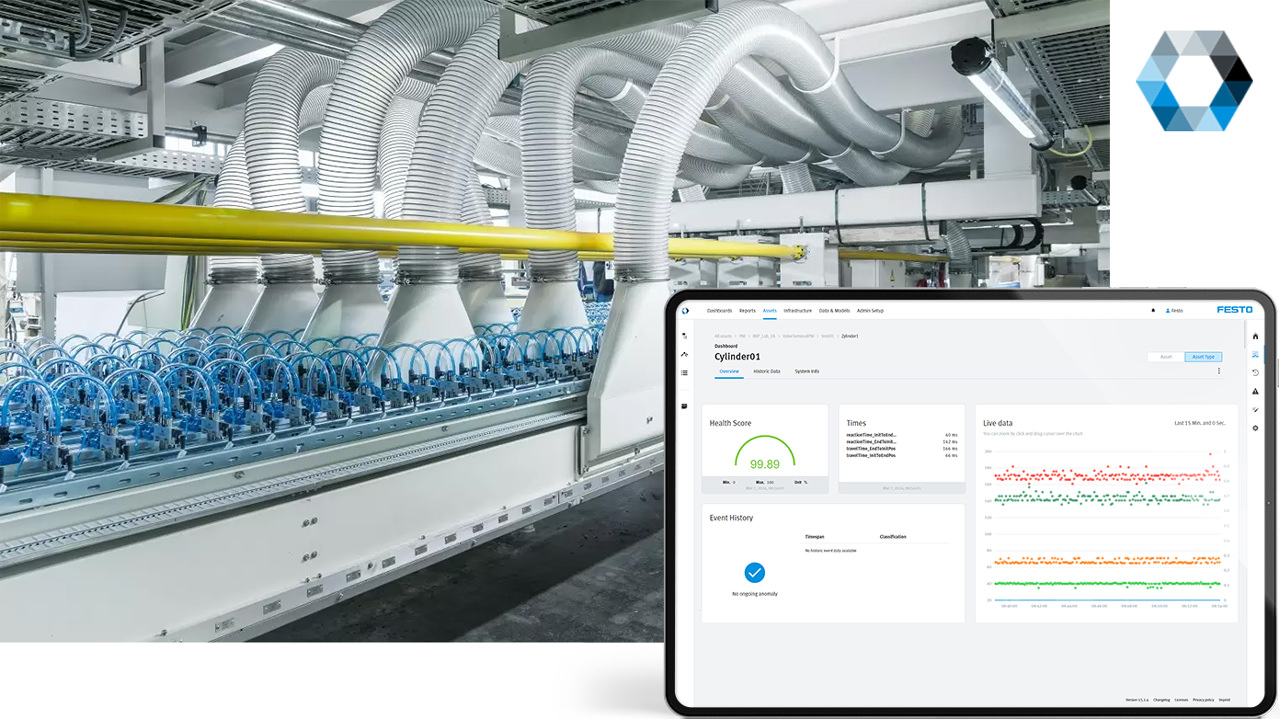
Task: Open the Data & Models menu
Action: click(834, 310)
